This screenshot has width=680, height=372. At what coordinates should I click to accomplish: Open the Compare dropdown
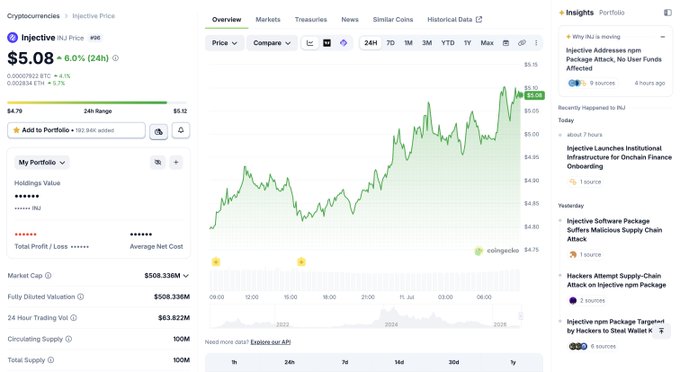[272, 43]
